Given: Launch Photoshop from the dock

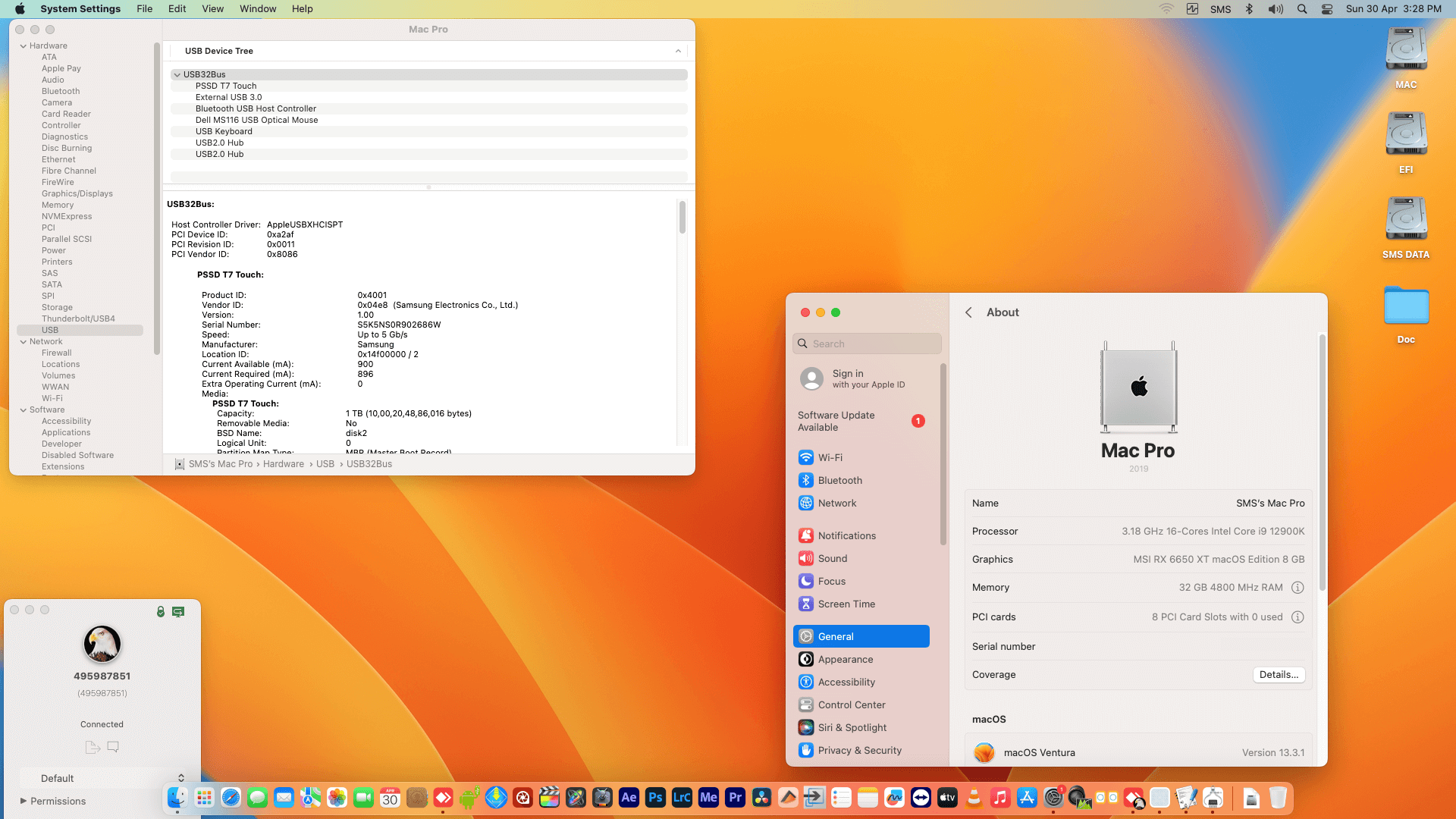Looking at the screenshot, I should (655, 798).
